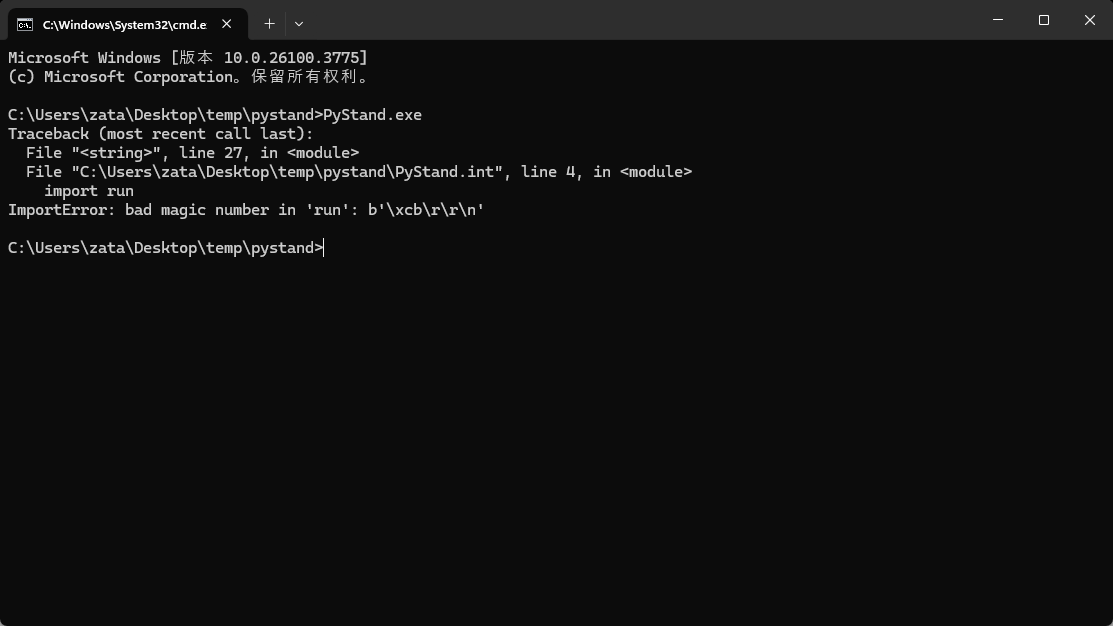Screen dimensions: 1113x626
Task: Click the cmd icon in the tab
Action: click(25, 25)
